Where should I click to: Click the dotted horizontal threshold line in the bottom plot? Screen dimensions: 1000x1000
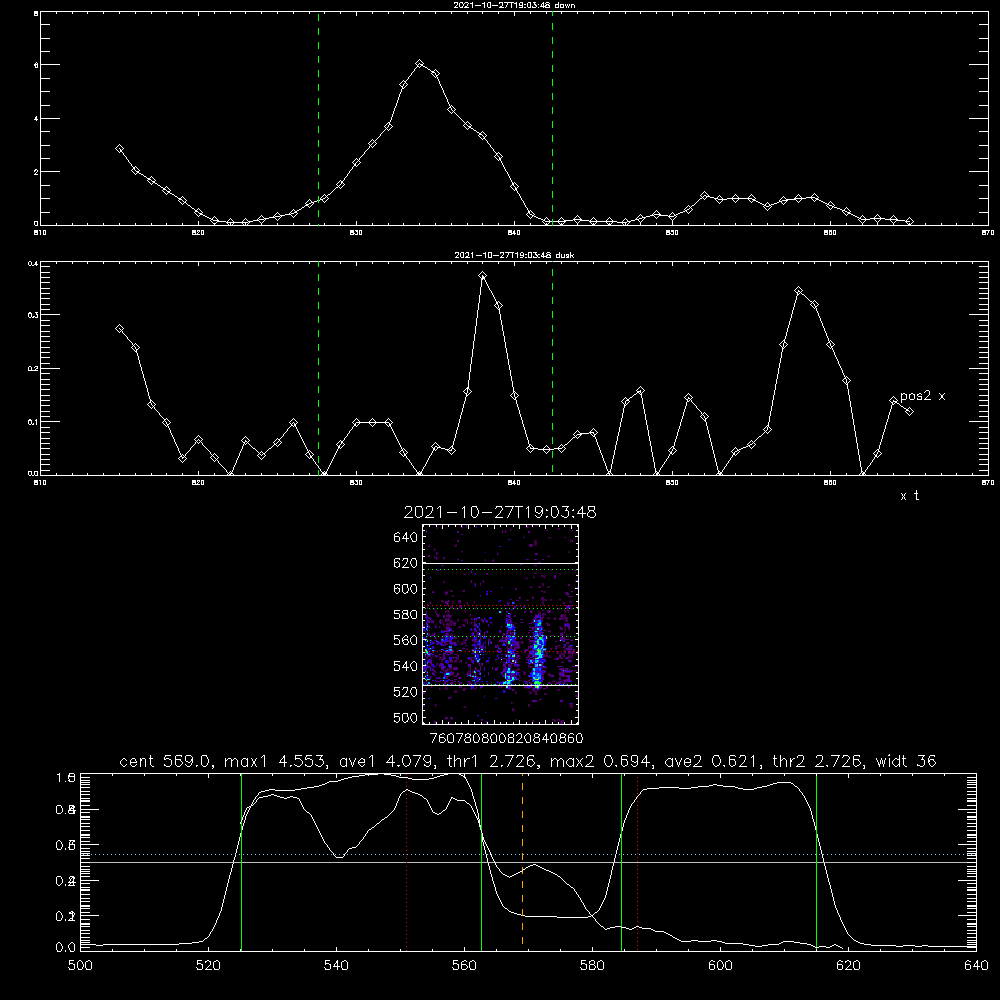pyautogui.click(x=528, y=854)
